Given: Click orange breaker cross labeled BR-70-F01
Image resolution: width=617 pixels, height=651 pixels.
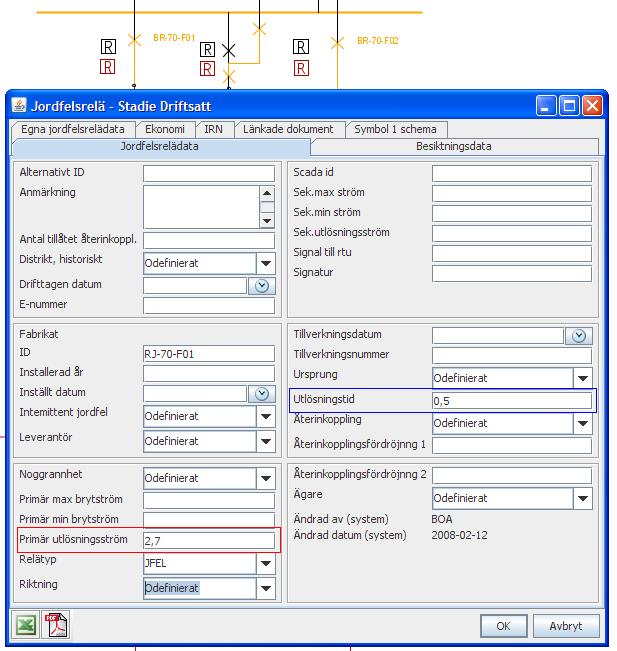Looking at the screenshot, I should pos(134,40).
